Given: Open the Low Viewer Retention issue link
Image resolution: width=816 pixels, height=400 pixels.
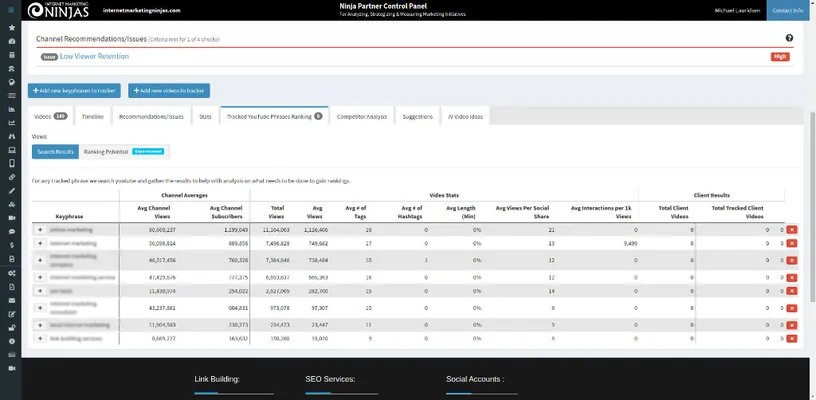Looking at the screenshot, I should point(94,57).
